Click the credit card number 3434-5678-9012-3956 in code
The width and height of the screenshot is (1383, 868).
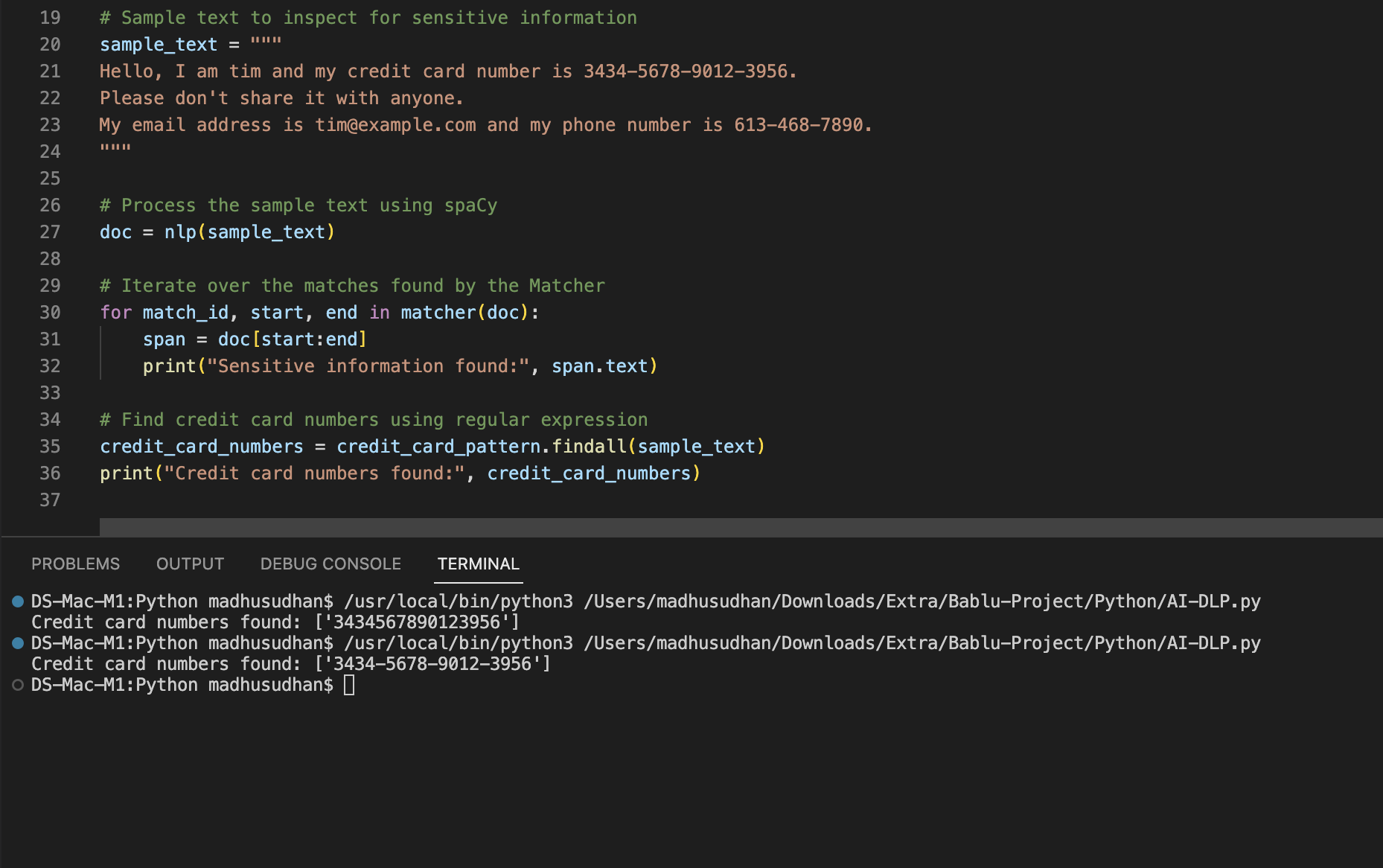(686, 71)
